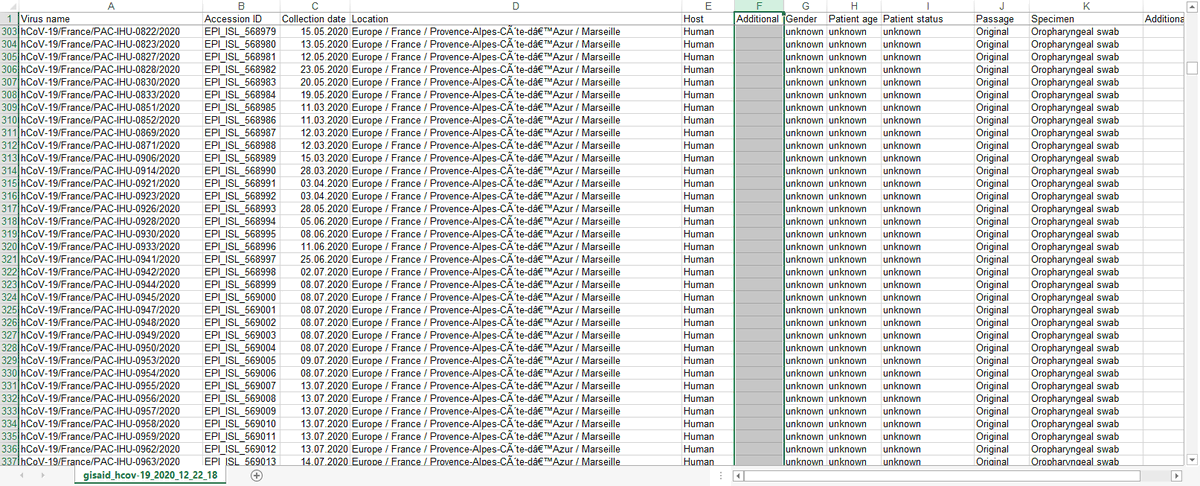Image resolution: width=1200 pixels, height=486 pixels.
Task: Select column A header
Action: (x=110, y=6)
